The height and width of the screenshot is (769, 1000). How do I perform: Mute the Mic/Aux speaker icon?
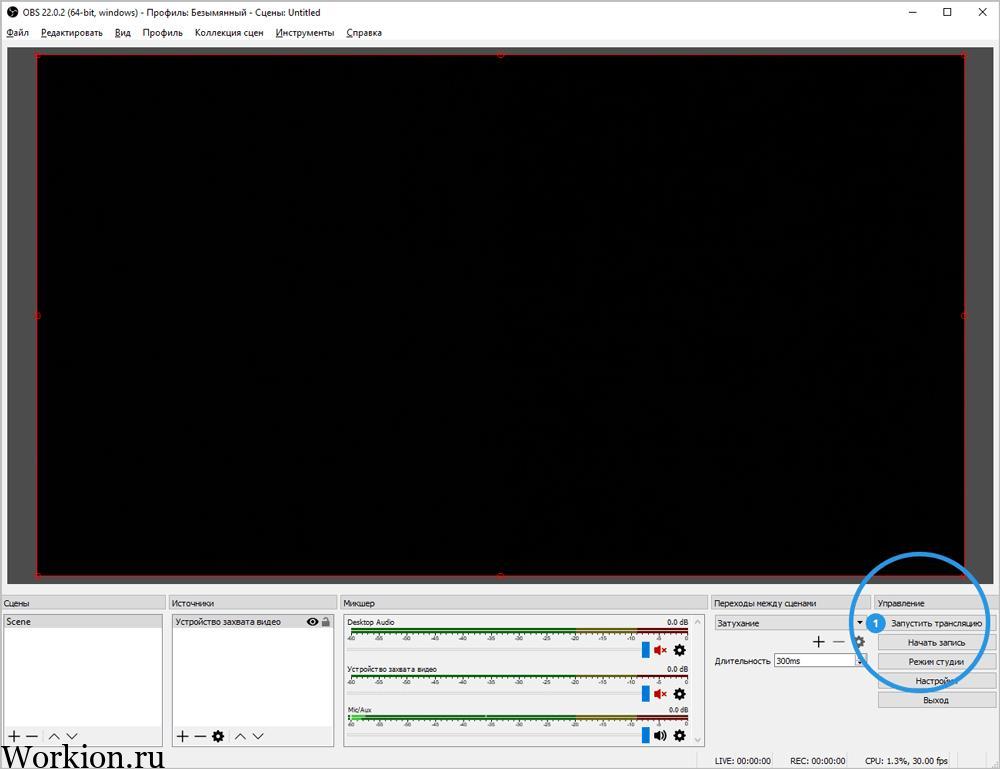(660, 736)
